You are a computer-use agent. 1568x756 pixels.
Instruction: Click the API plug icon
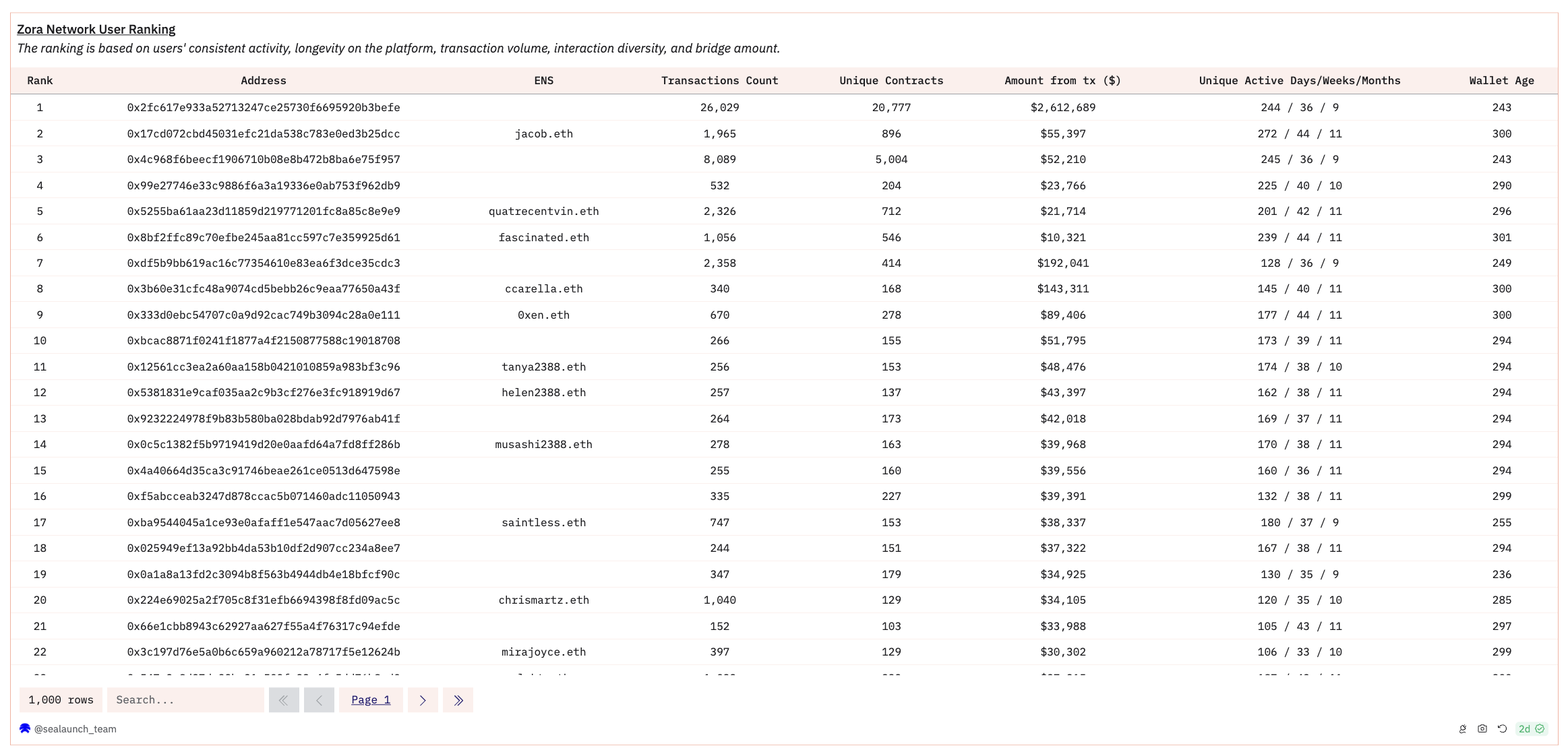tap(1462, 728)
